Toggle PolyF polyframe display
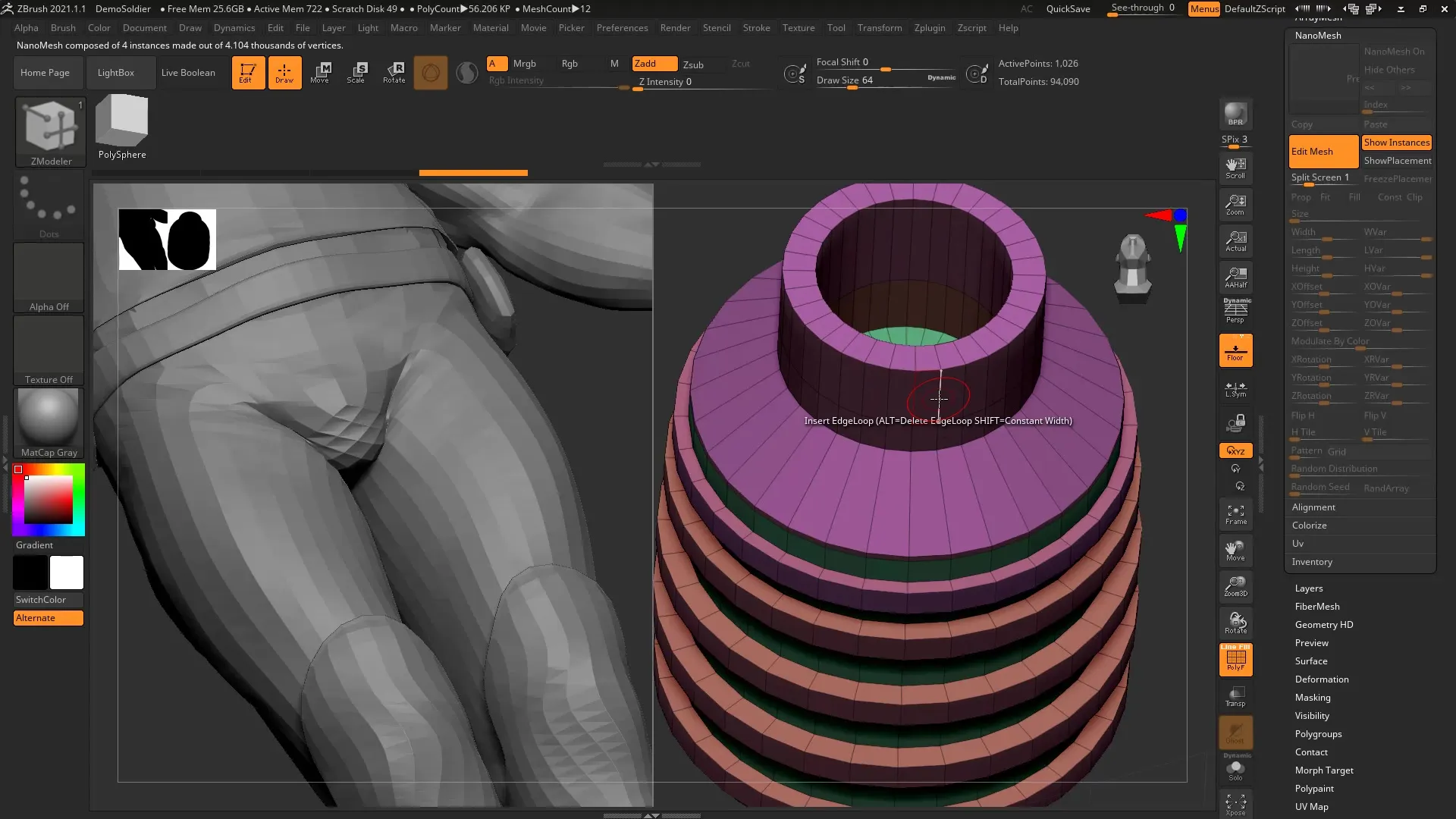The height and width of the screenshot is (819, 1456). [1235, 659]
